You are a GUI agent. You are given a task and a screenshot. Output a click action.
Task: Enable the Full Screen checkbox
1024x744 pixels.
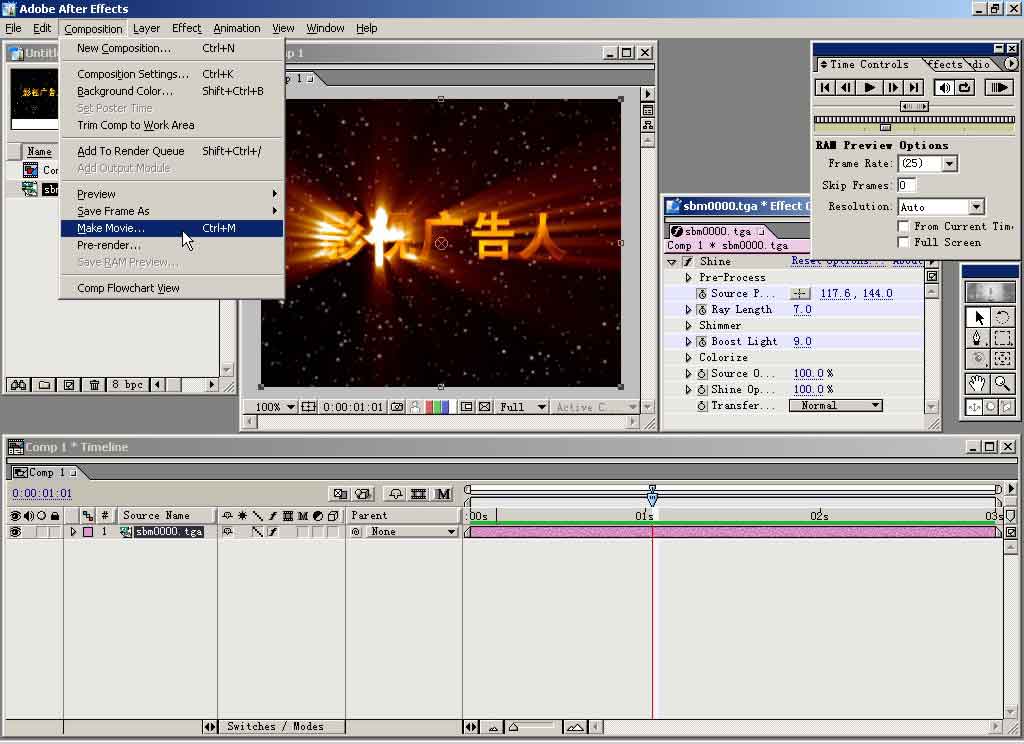pyautogui.click(x=904, y=243)
